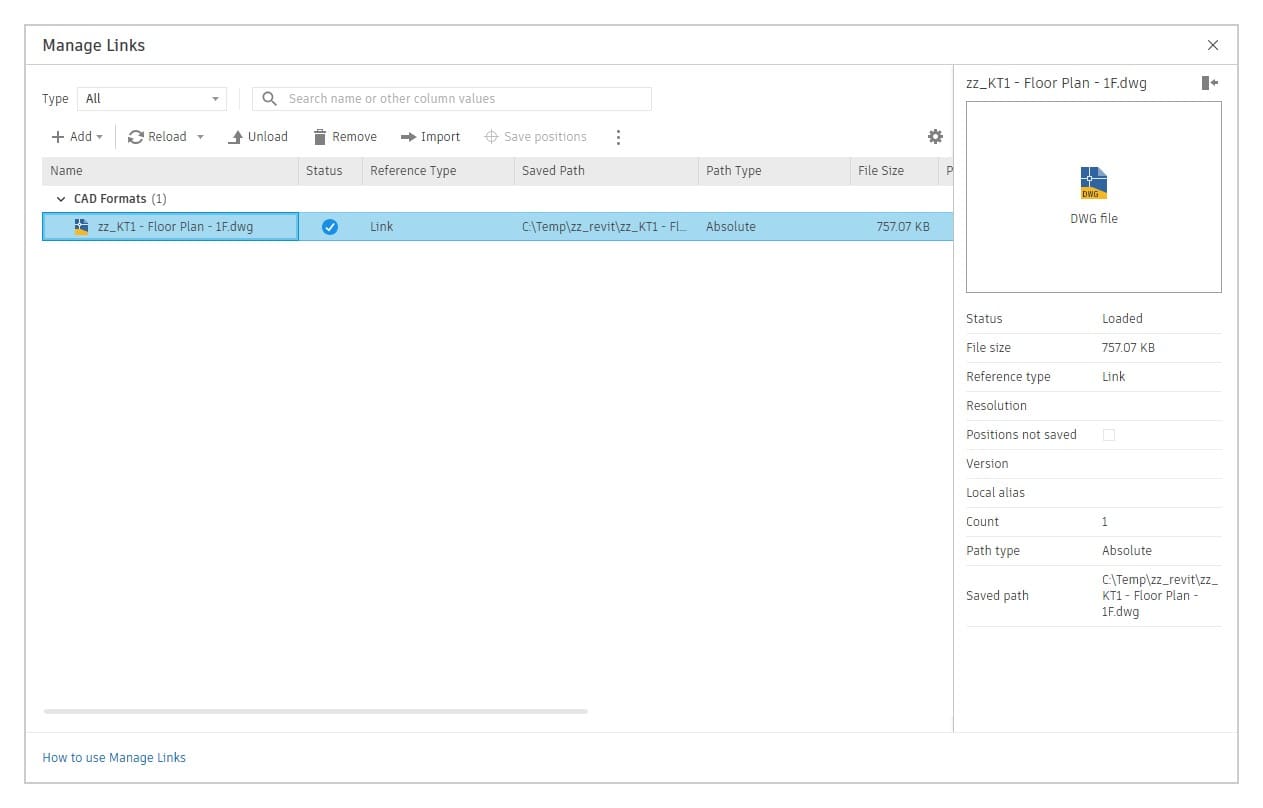Focus the search name field

[452, 99]
